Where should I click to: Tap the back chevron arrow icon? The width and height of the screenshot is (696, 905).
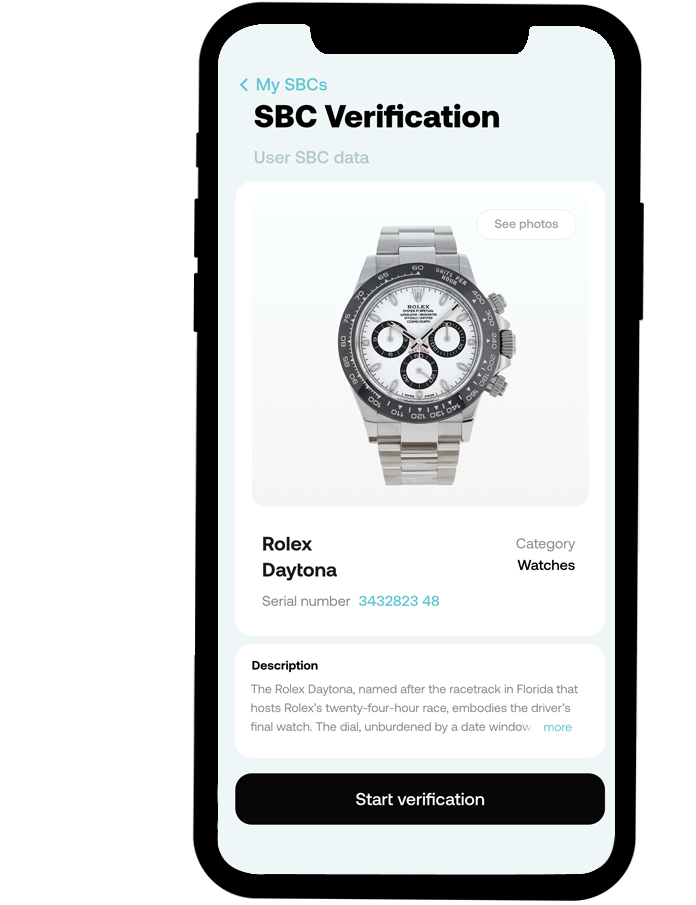pyautogui.click(x=244, y=85)
